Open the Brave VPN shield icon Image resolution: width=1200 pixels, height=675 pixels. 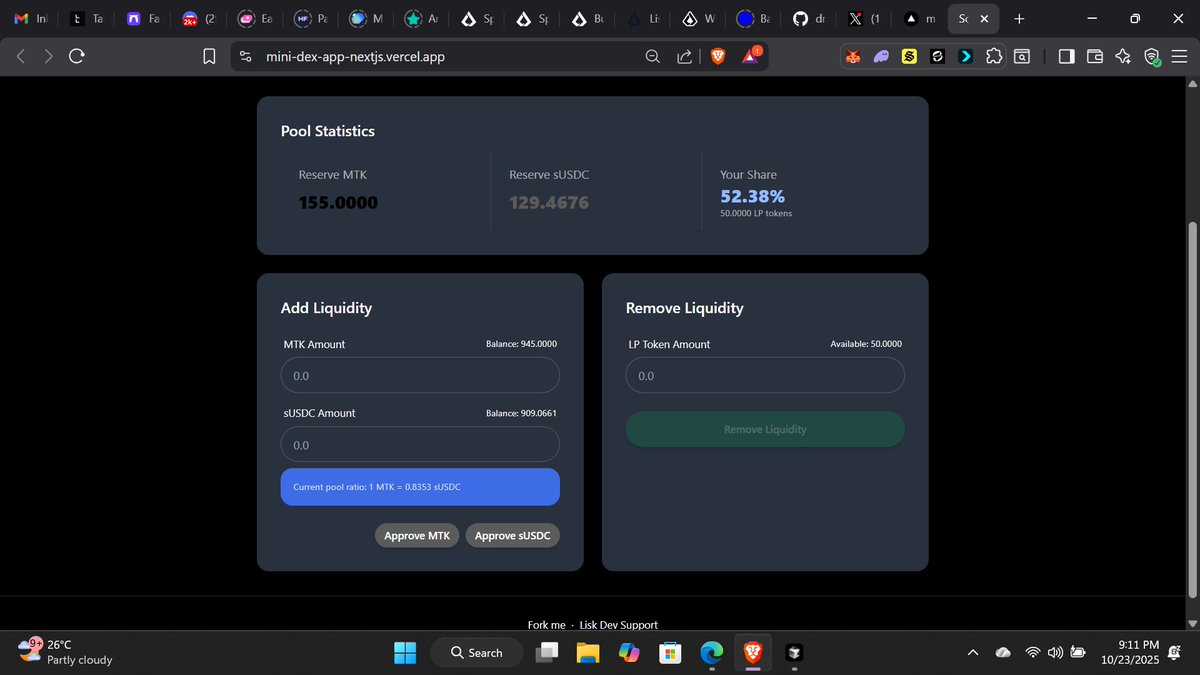pos(1152,57)
